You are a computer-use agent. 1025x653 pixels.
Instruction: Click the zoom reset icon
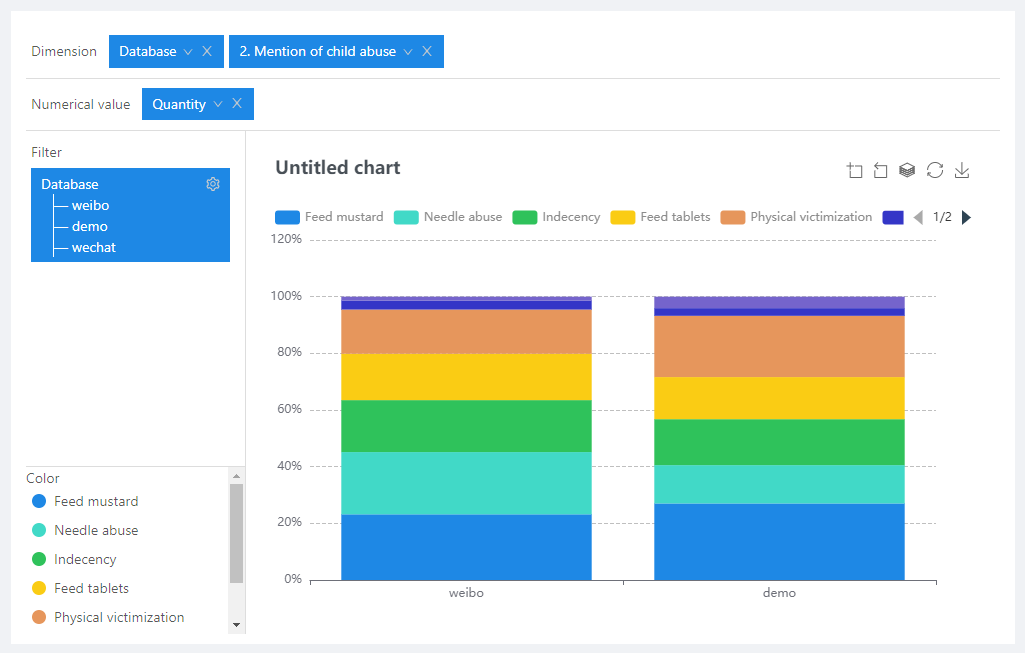click(x=880, y=171)
